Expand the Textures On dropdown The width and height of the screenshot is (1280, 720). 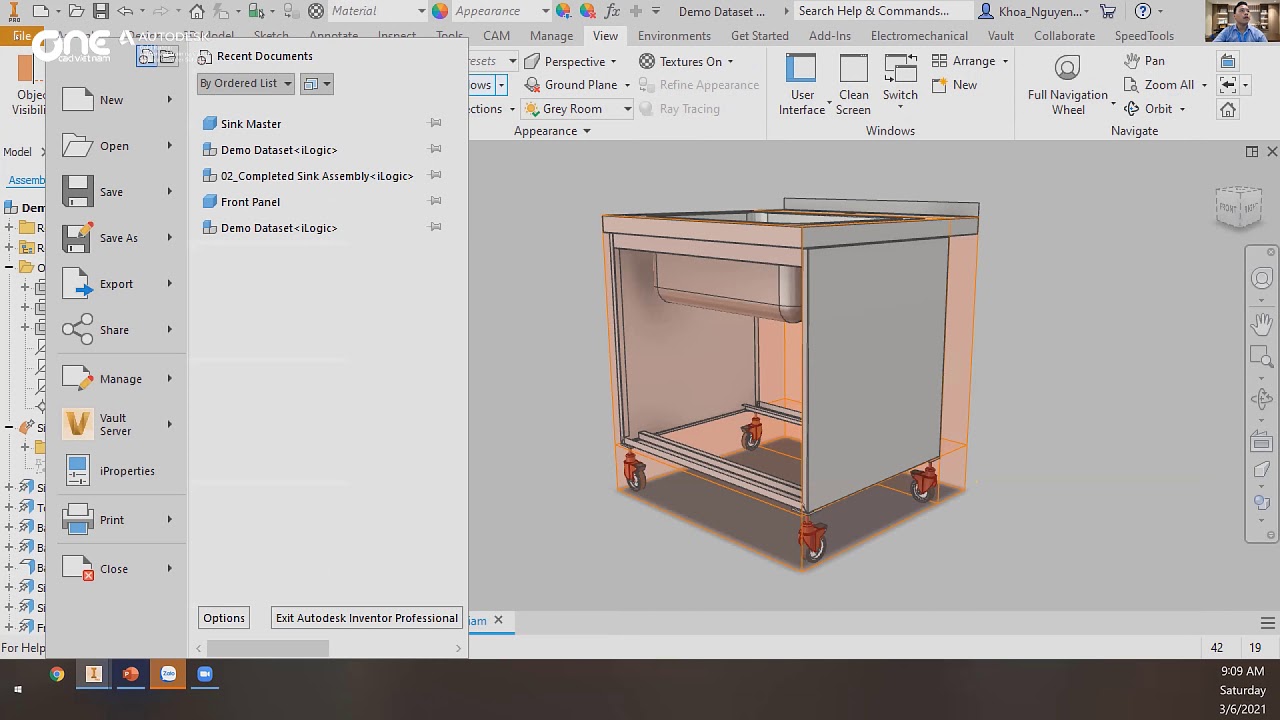[730, 62]
